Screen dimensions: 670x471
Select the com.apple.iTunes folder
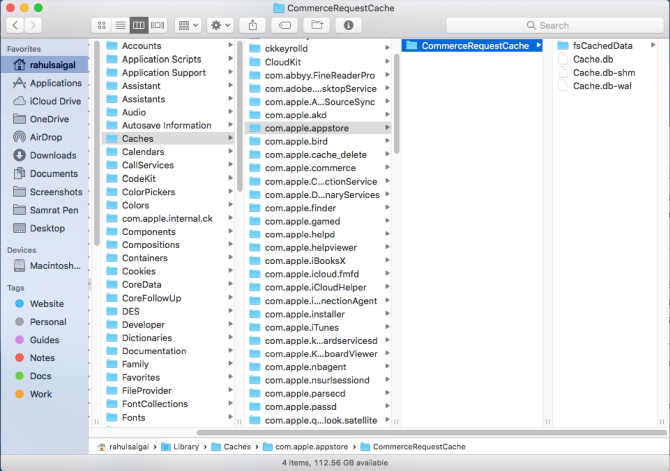[x=318, y=328]
